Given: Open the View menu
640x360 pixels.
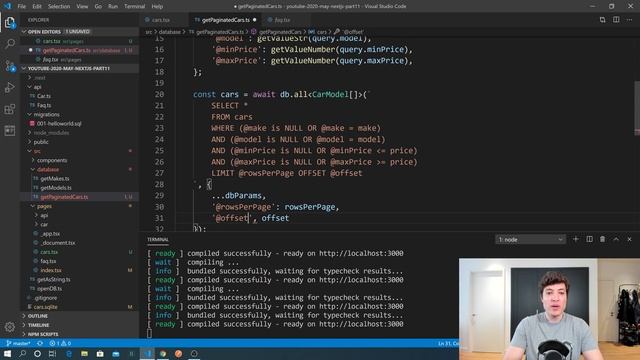Looking at the screenshot, I should (x=82, y=6).
